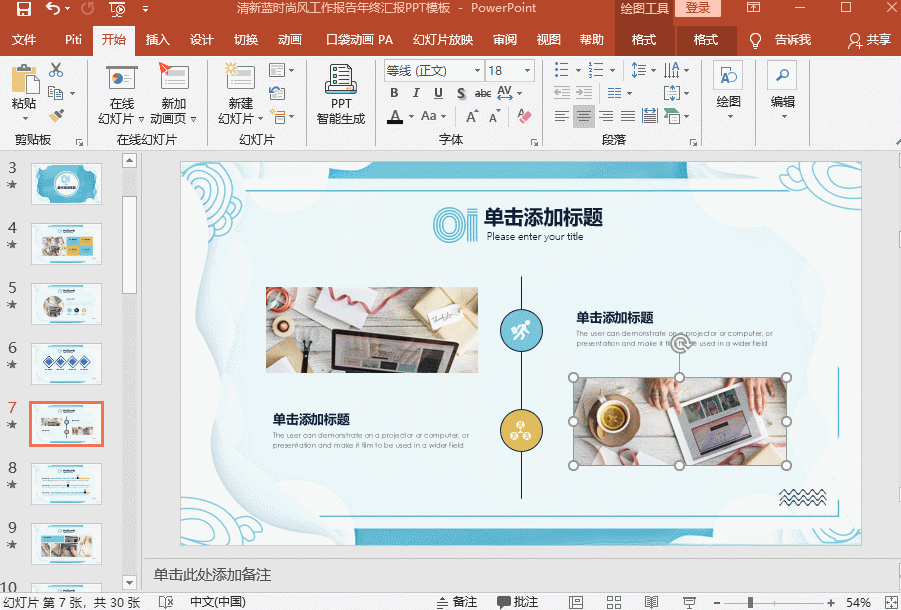Click the Cut scissors icon
Image resolution: width=901 pixels, height=610 pixels.
click(56, 70)
